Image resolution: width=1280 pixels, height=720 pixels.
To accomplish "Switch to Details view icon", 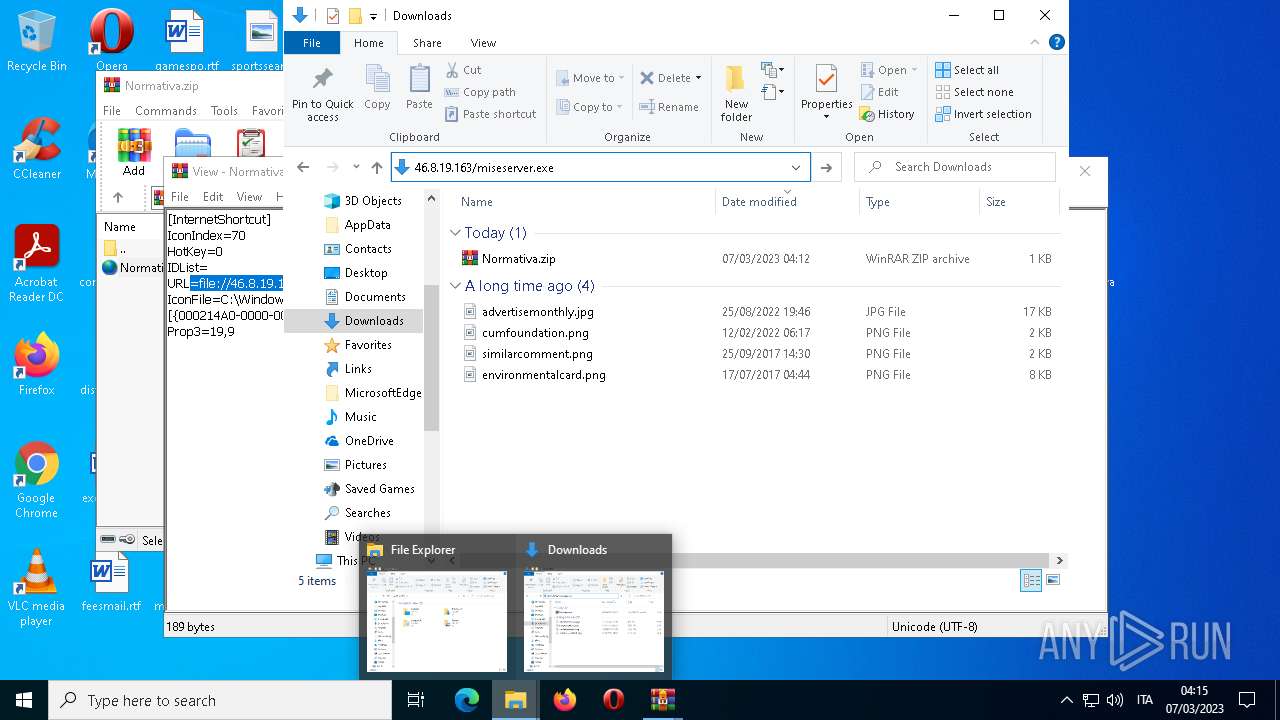I will point(1031,581).
